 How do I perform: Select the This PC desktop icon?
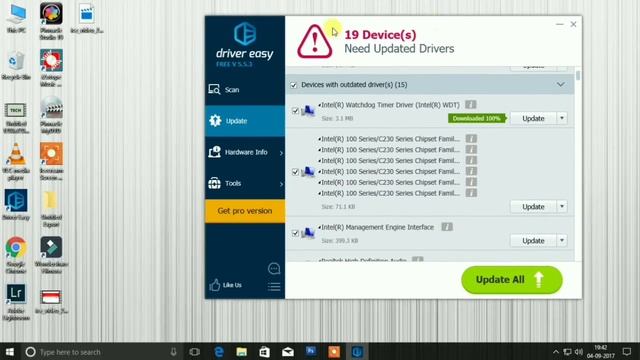click(x=16, y=18)
